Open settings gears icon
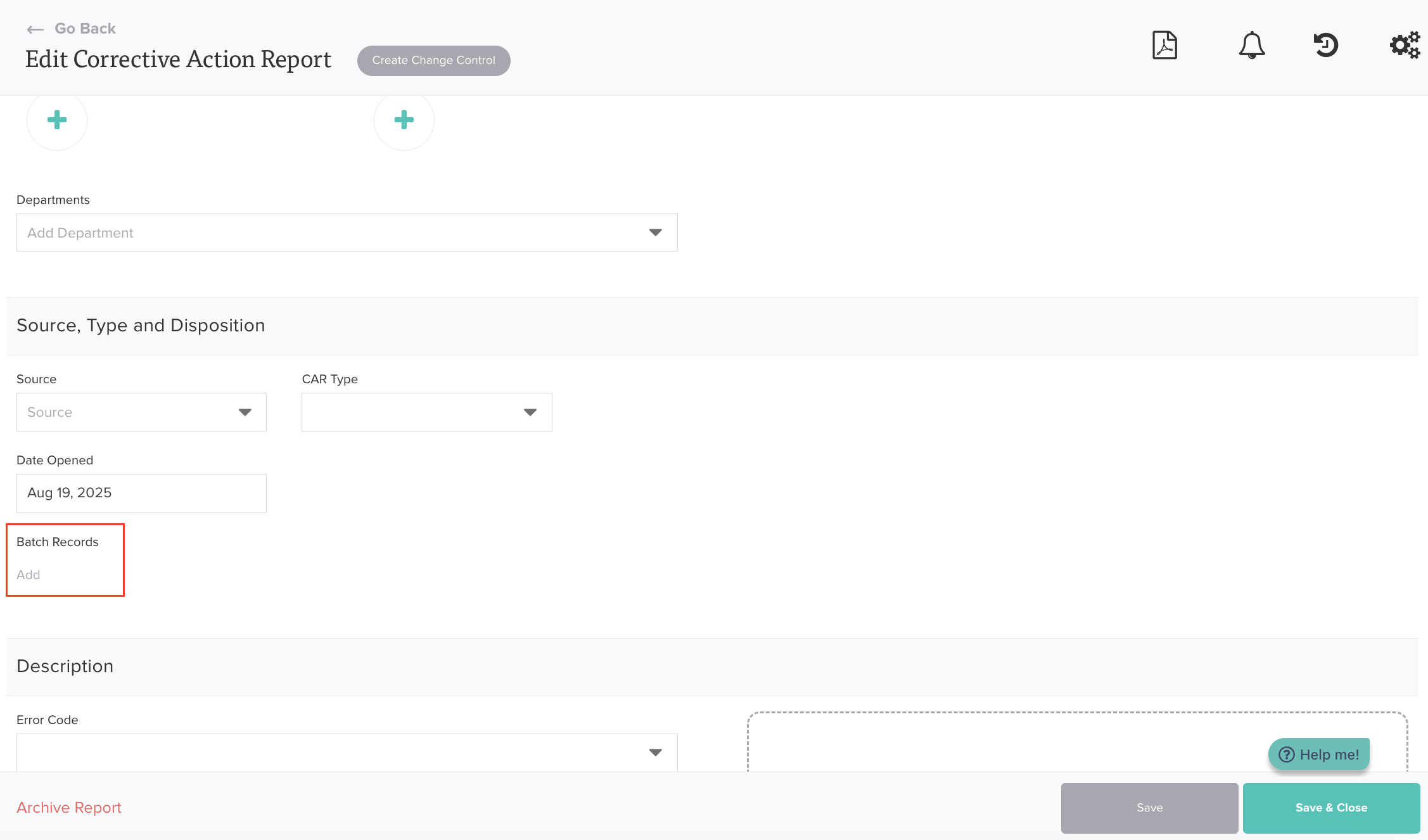Viewport: 1428px width, 840px height. 1405,46
